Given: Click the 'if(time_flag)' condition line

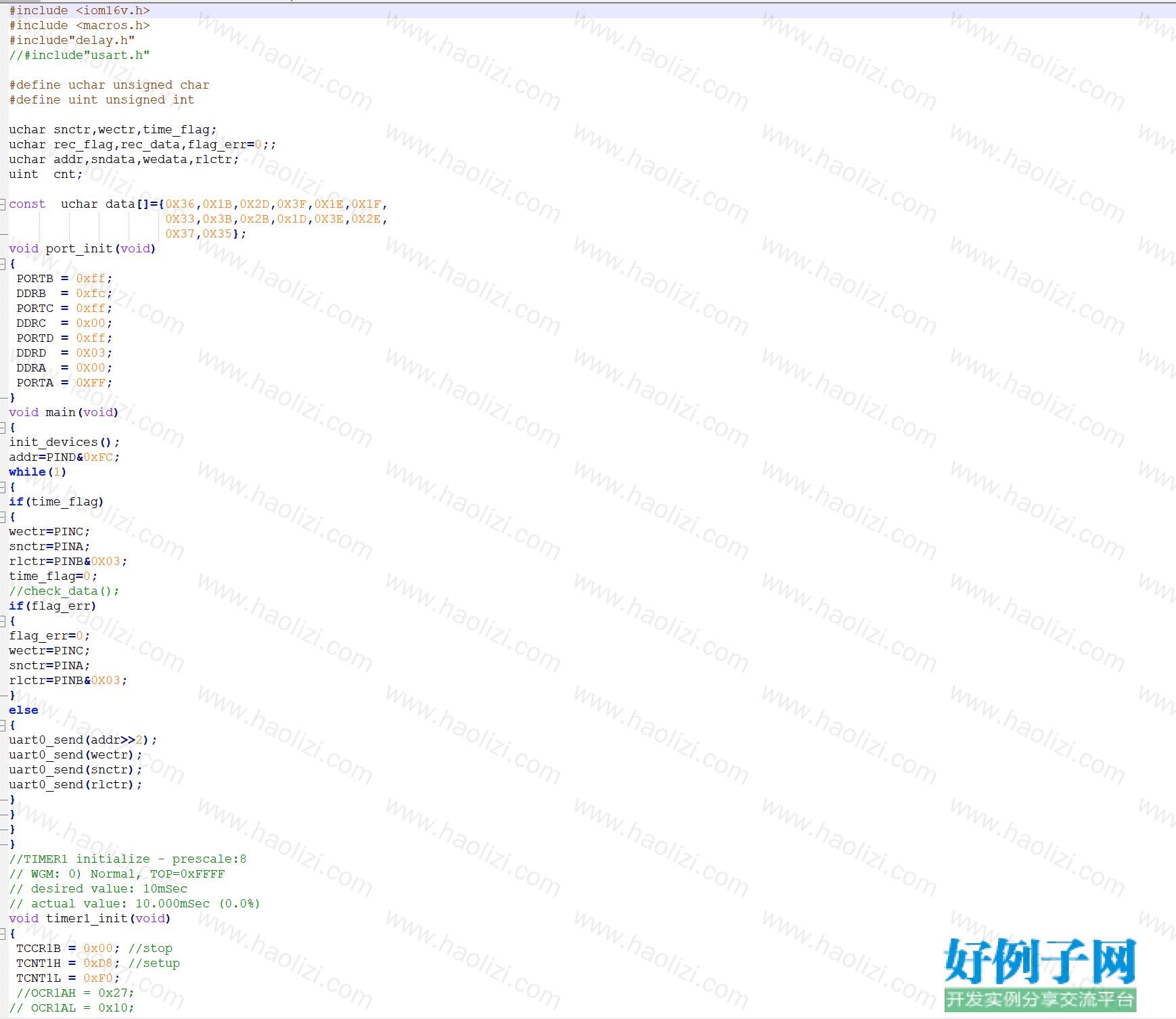Looking at the screenshot, I should [x=56, y=502].
